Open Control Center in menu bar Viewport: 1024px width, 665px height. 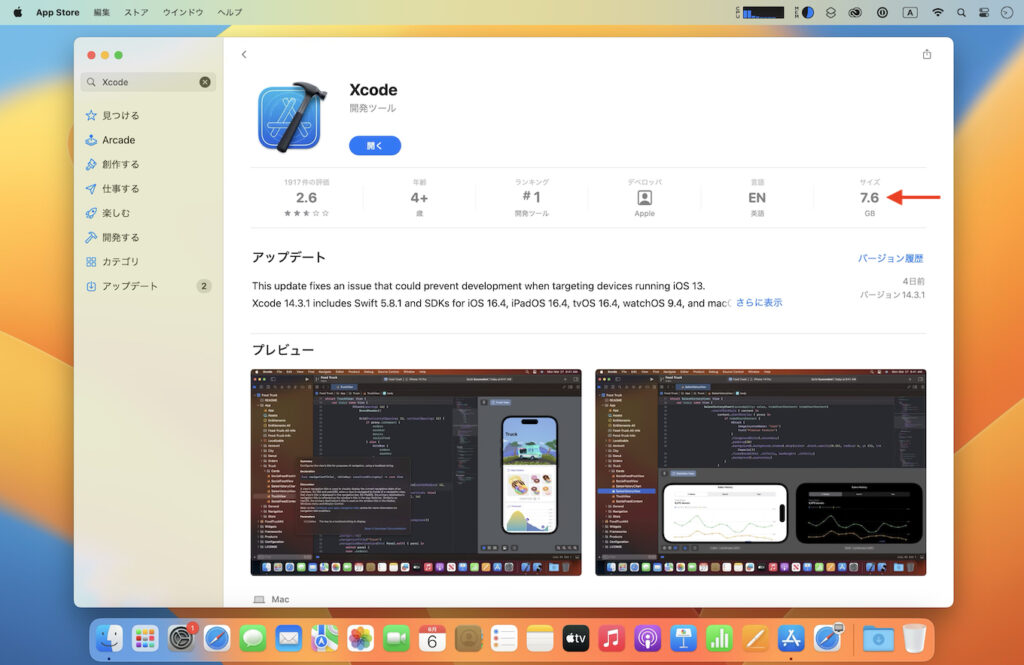(984, 12)
